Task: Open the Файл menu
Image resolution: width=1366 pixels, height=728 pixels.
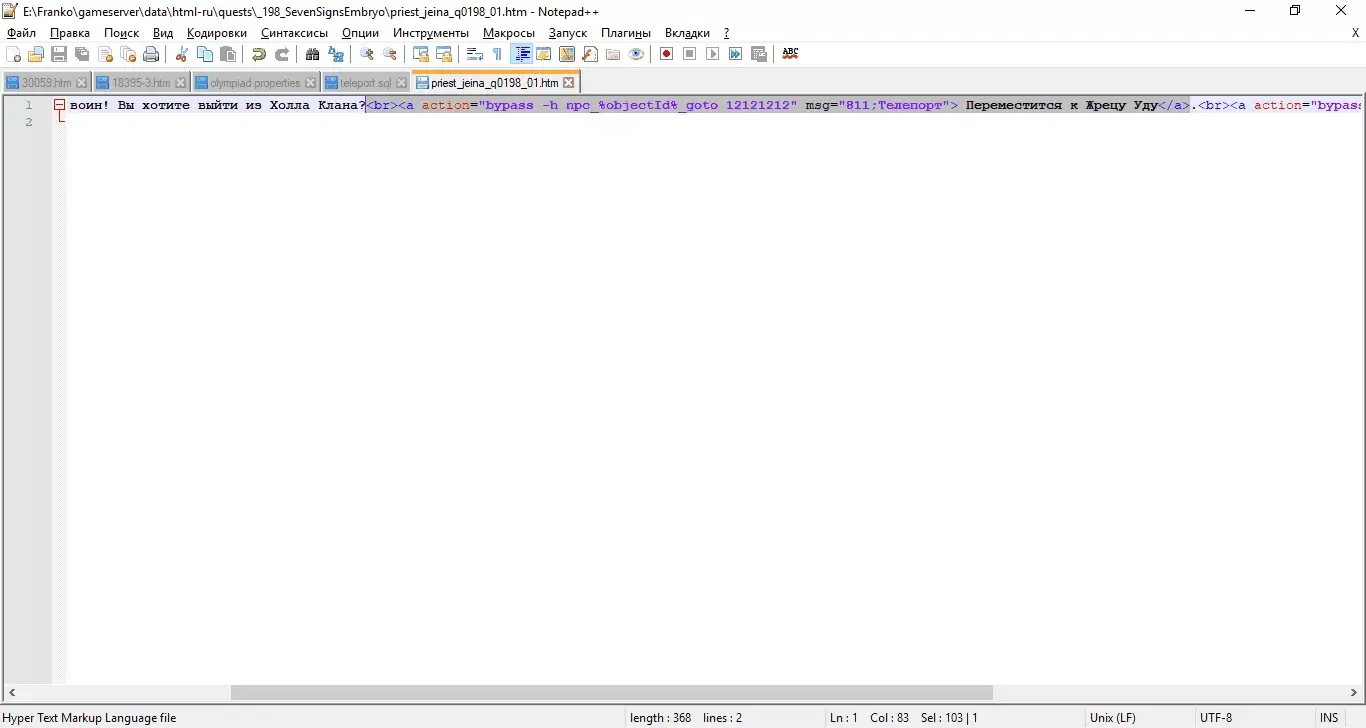Action: coord(21,33)
